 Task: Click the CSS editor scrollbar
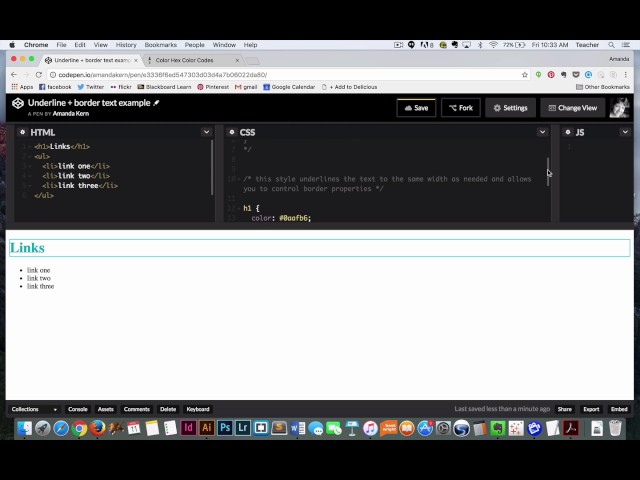(548, 172)
